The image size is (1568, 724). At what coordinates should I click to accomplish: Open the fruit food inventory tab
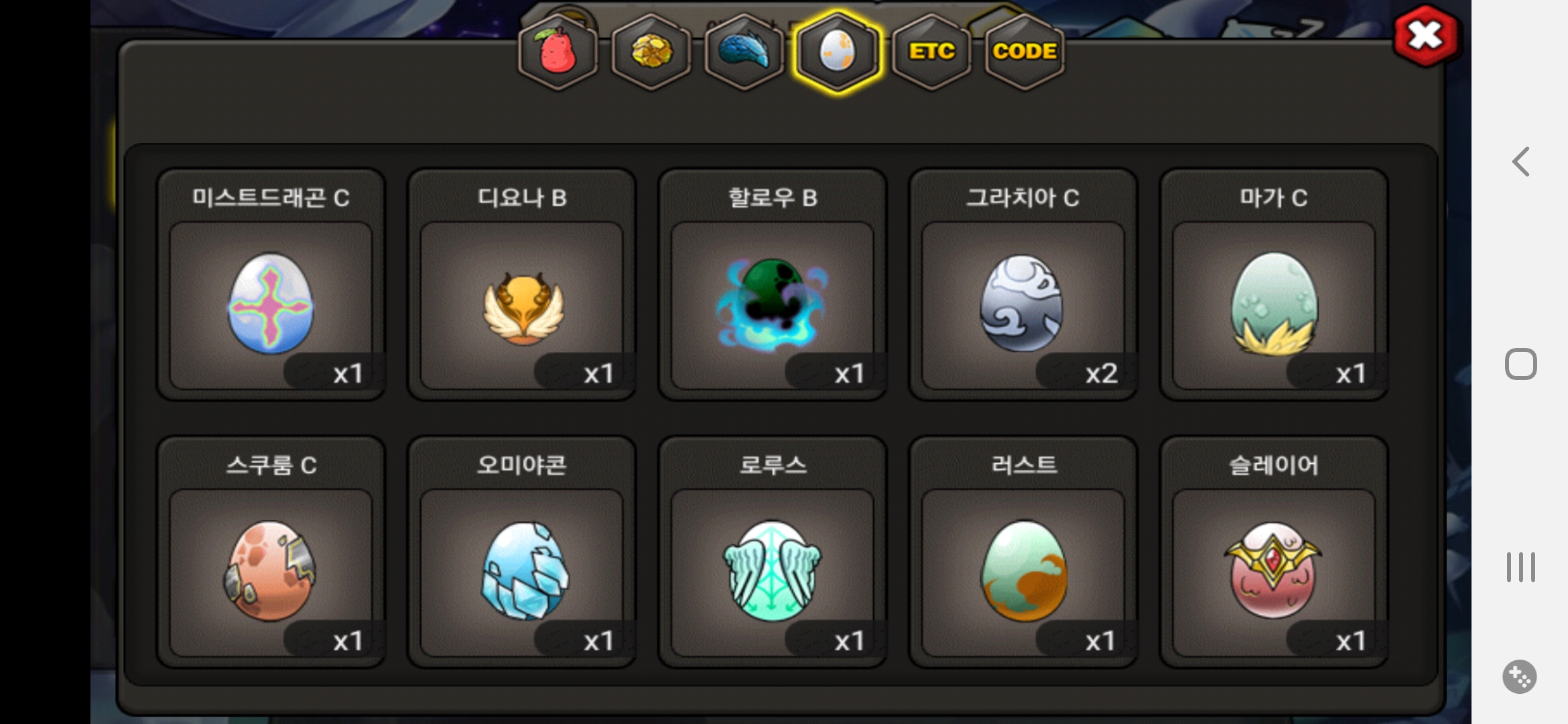[558, 52]
